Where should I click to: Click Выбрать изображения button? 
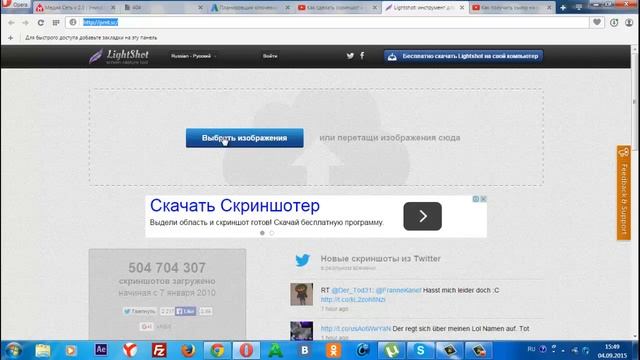(244, 138)
